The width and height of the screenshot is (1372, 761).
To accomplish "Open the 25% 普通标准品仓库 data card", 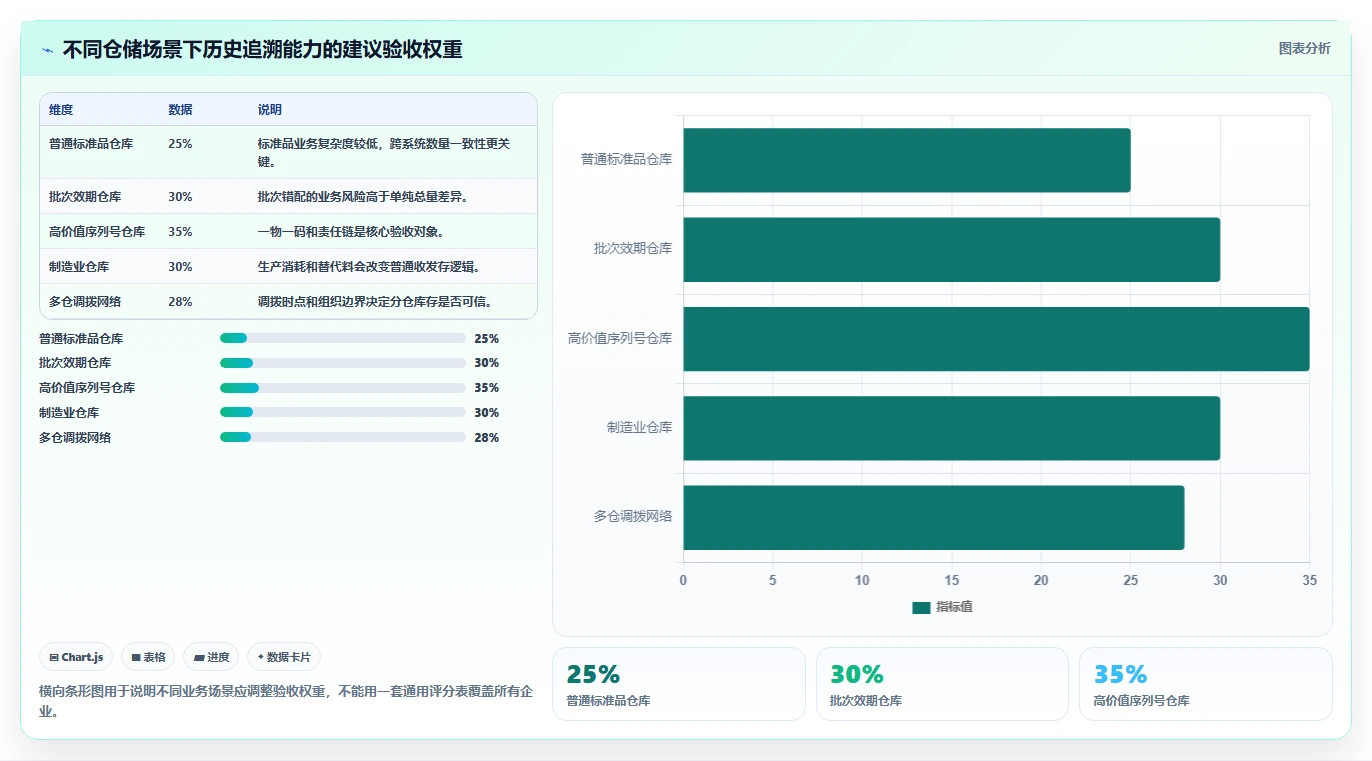I will pyautogui.click(x=679, y=684).
